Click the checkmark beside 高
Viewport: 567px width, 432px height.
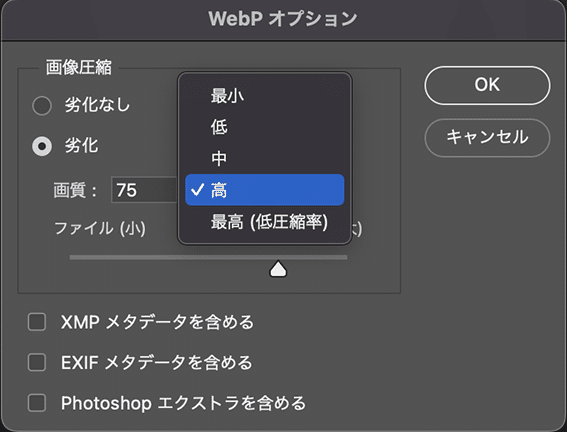pyautogui.click(x=197, y=189)
